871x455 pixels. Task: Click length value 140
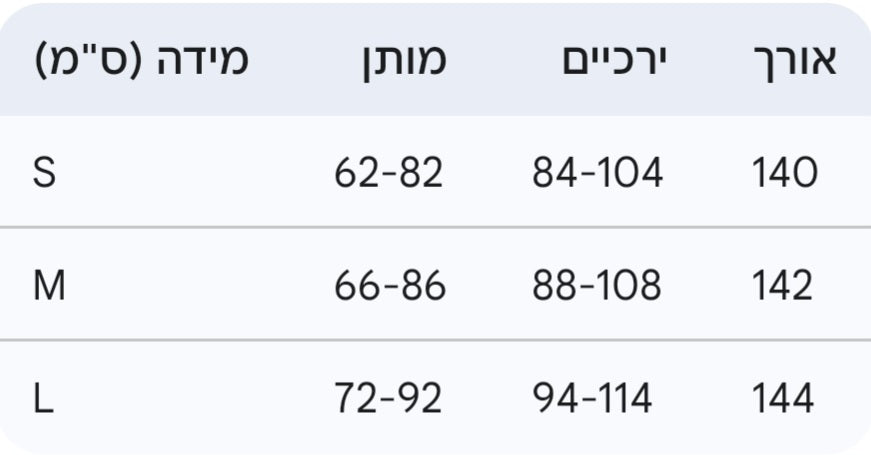tap(784, 174)
